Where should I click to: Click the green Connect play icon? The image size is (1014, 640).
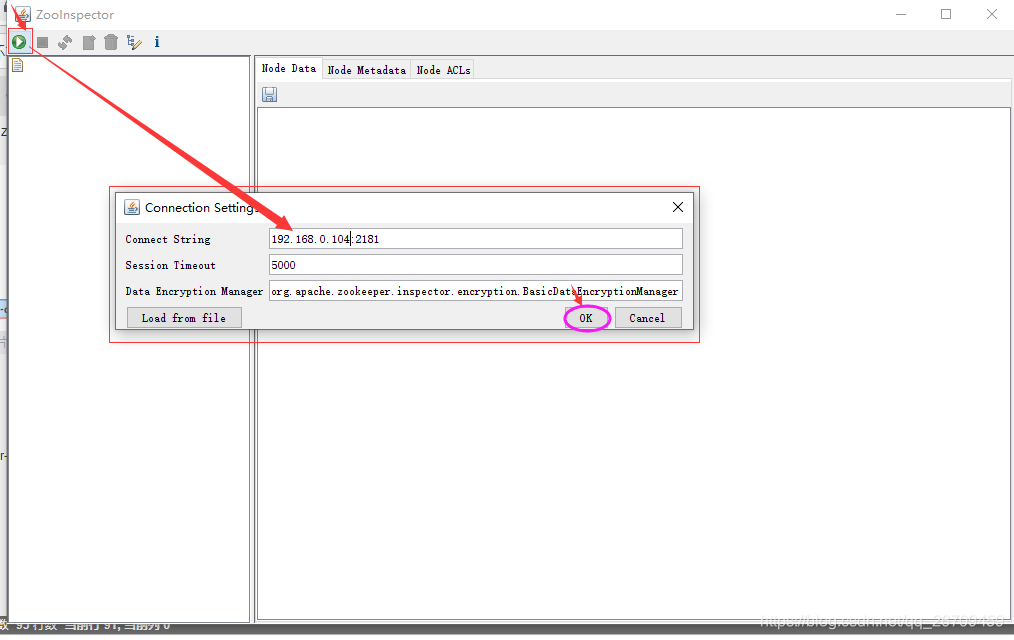[x=19, y=42]
